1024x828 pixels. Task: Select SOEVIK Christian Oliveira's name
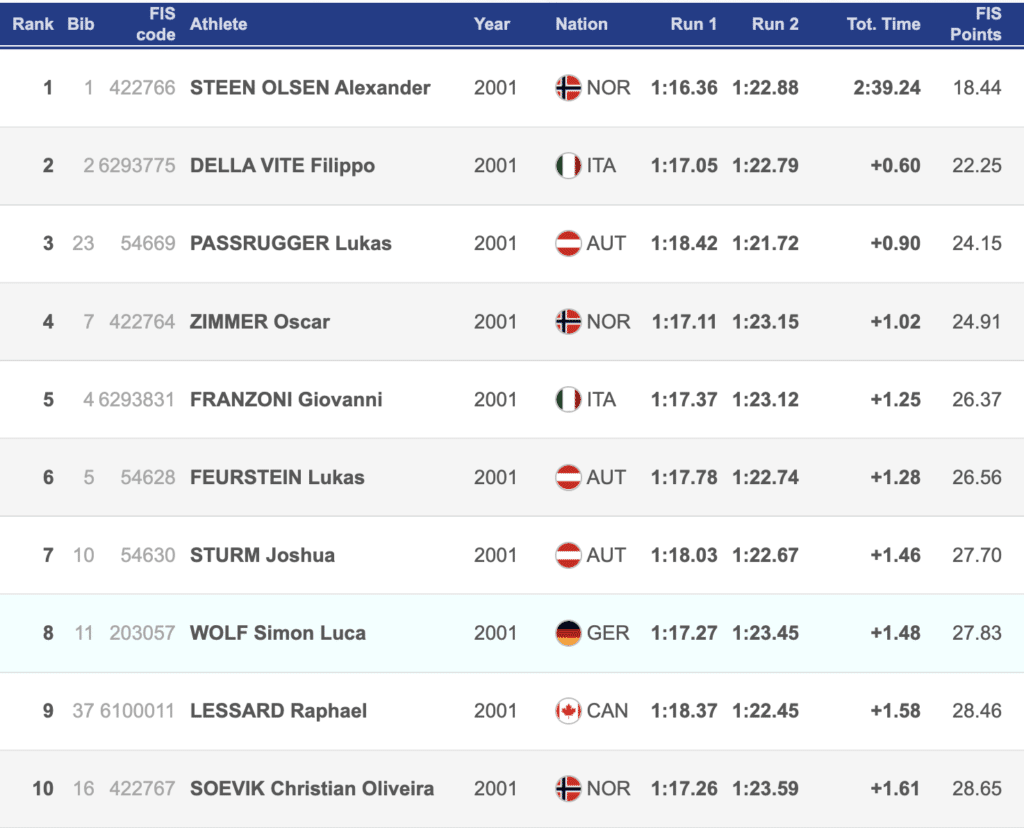point(312,788)
